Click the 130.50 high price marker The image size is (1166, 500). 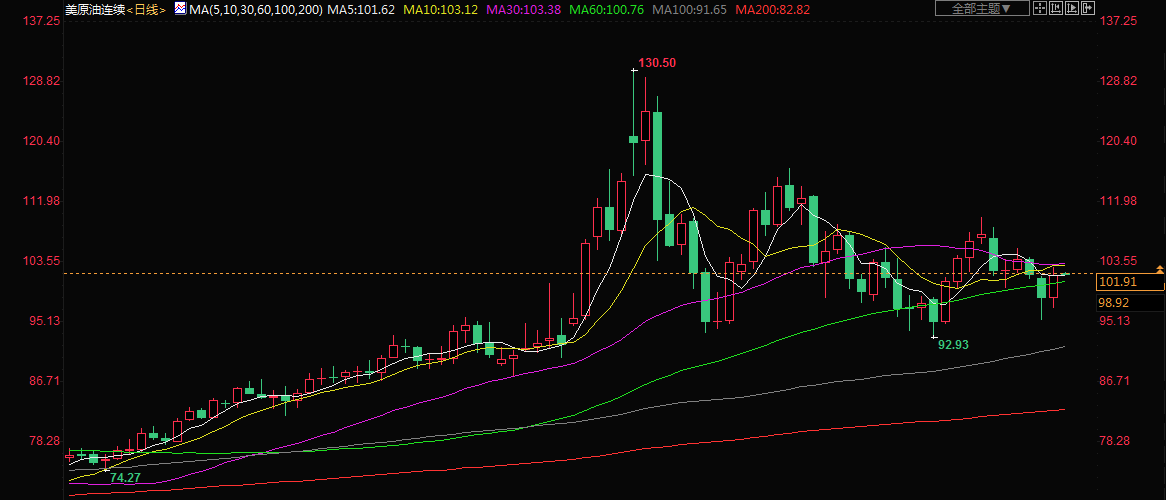(657, 63)
